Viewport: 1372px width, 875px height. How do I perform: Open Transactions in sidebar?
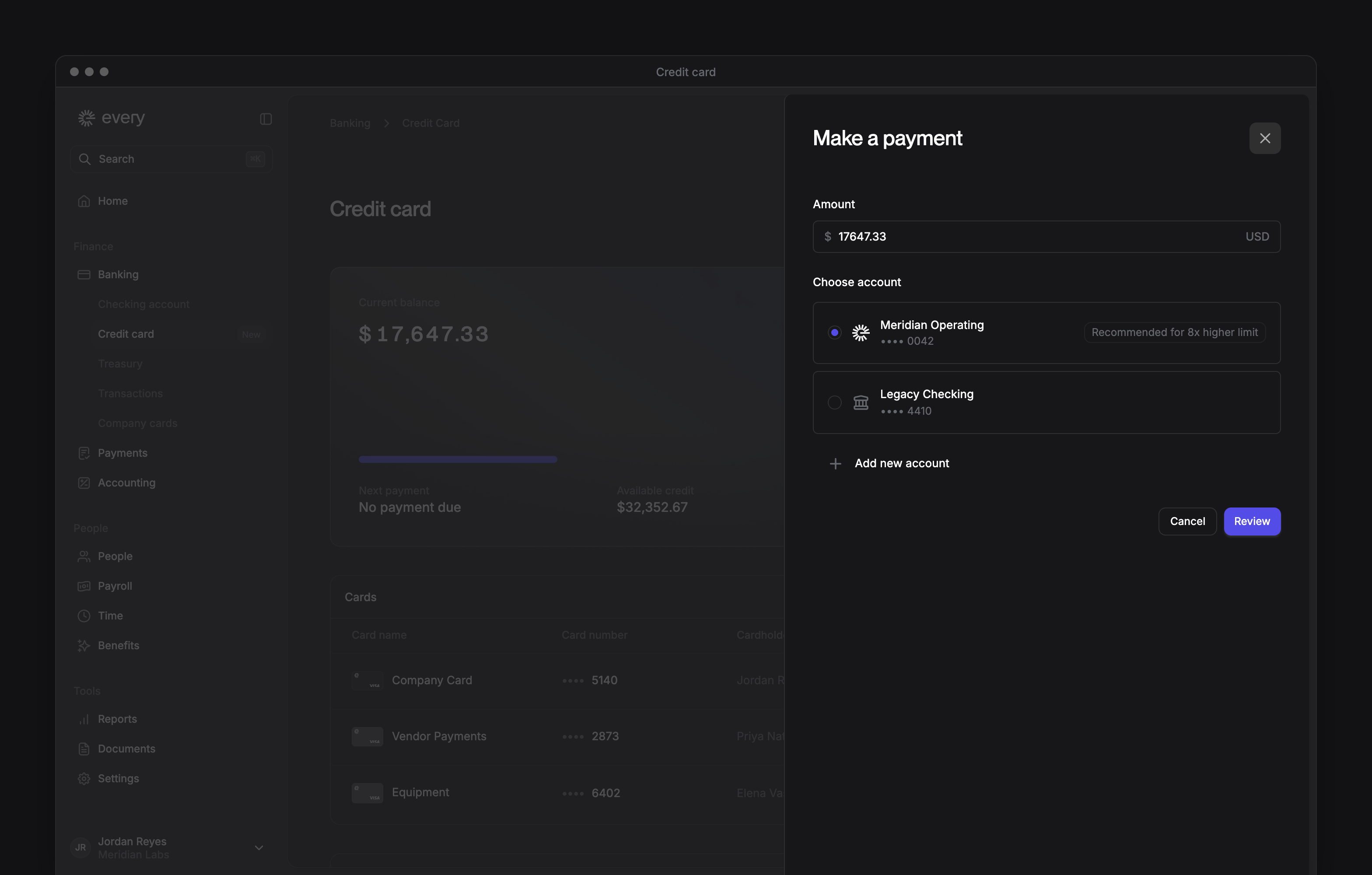point(130,394)
